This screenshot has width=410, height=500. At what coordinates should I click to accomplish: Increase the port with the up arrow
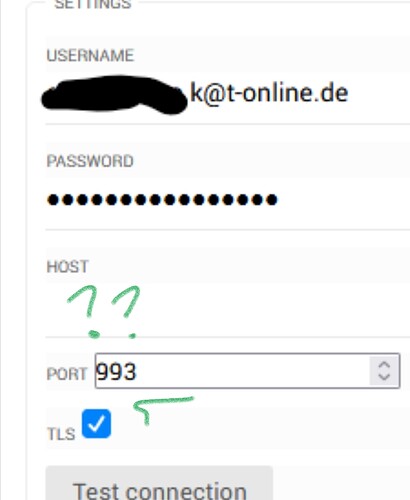point(384,365)
